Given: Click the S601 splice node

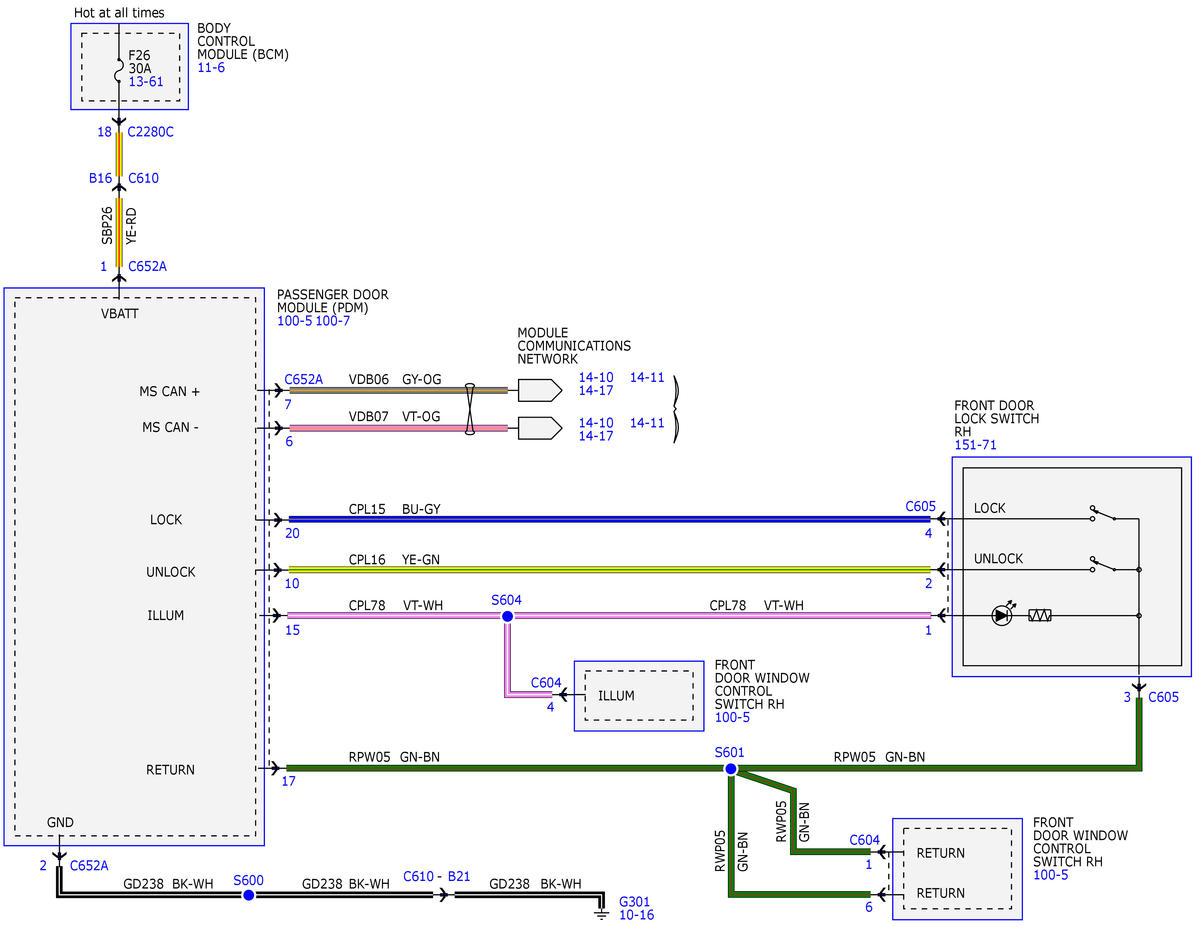Looking at the screenshot, I should tap(730, 769).
